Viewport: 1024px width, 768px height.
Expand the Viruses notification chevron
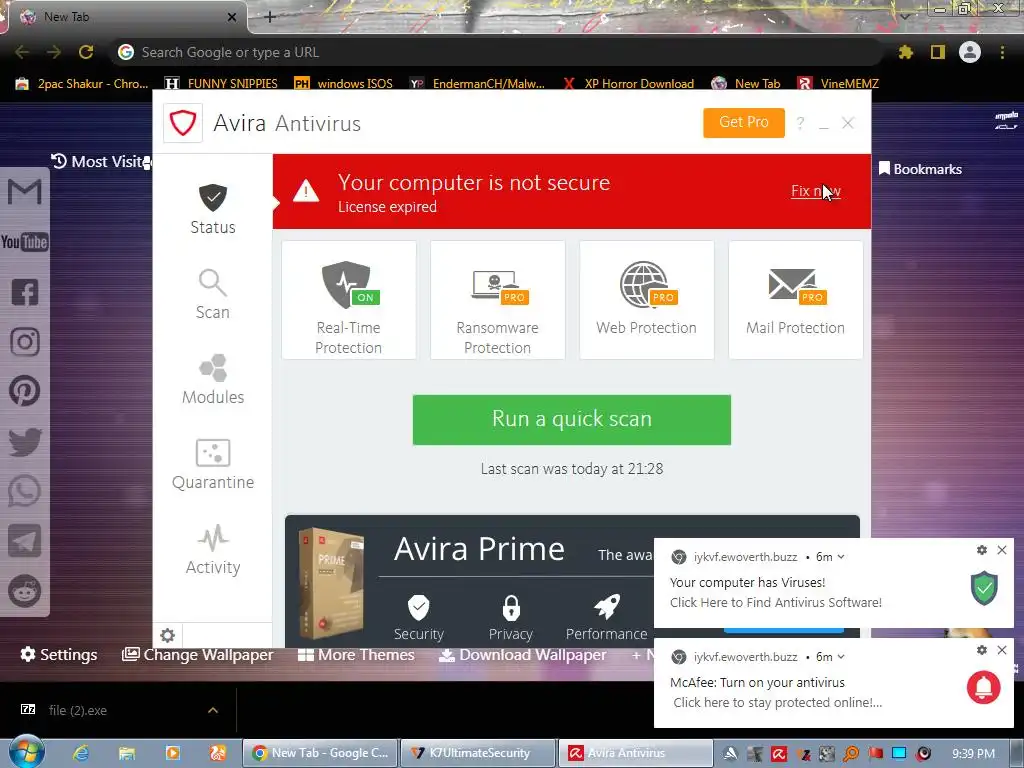841,557
